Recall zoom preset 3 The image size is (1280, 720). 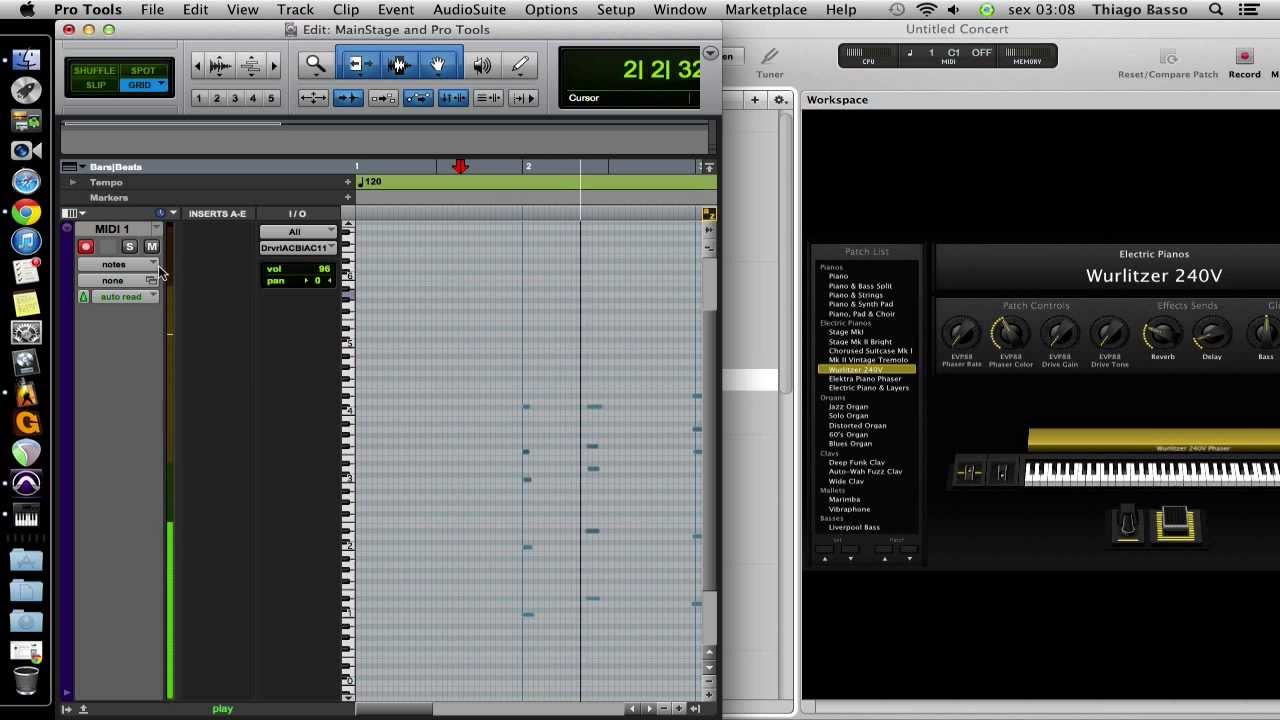pyautogui.click(x=234, y=98)
